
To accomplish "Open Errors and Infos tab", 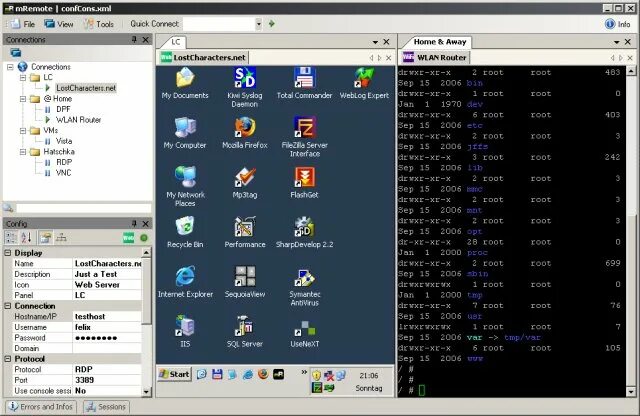I will click(40, 407).
